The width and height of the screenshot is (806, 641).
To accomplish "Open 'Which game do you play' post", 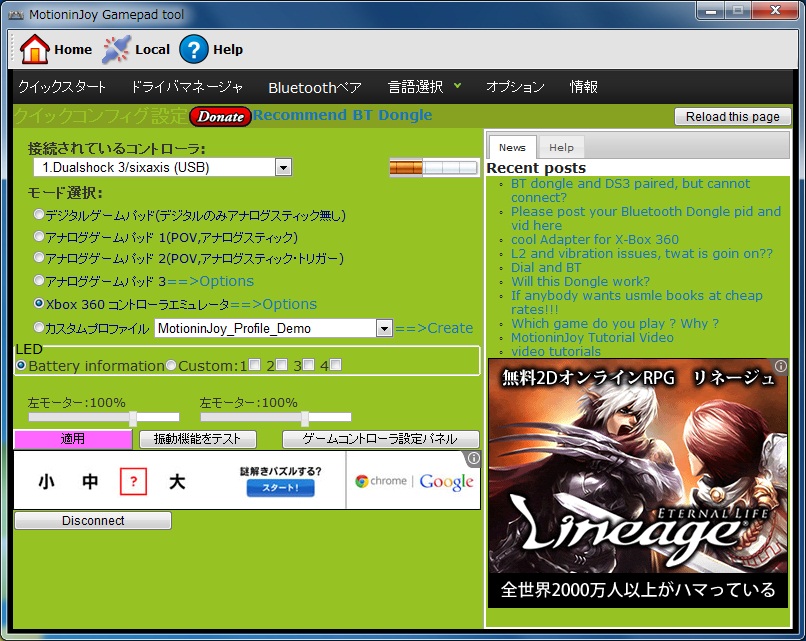I will coord(615,323).
